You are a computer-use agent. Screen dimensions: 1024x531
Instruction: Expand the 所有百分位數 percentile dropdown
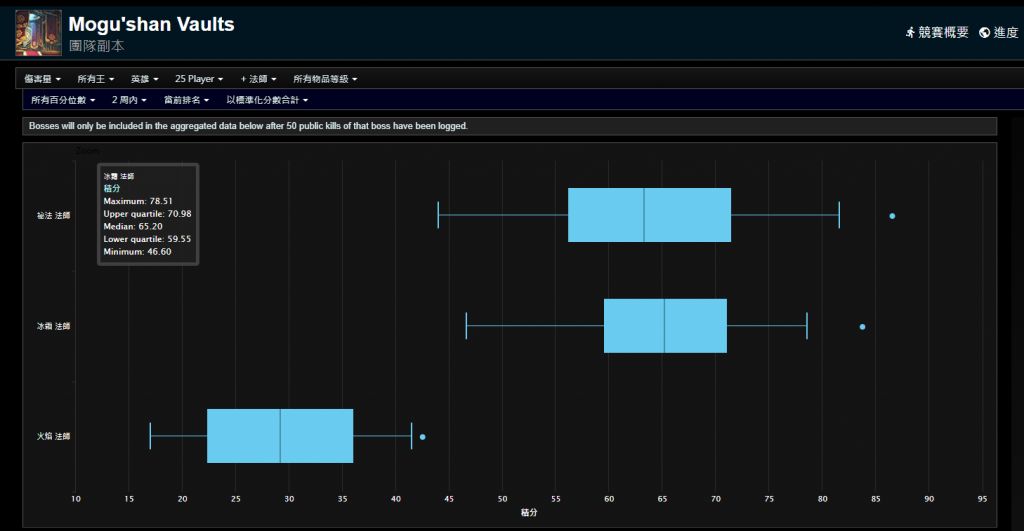[63, 100]
